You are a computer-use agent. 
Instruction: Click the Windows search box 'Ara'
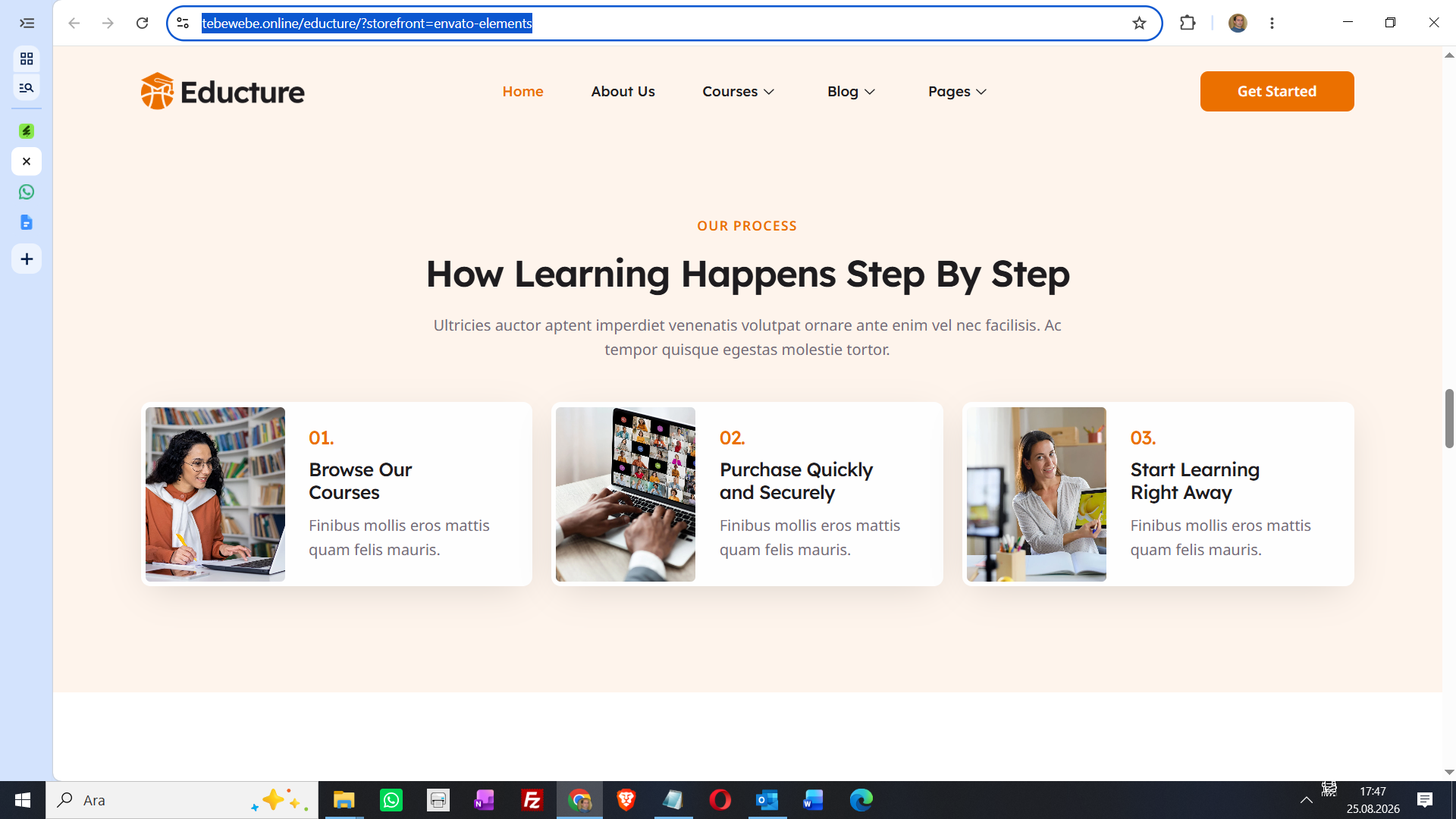pos(182,800)
